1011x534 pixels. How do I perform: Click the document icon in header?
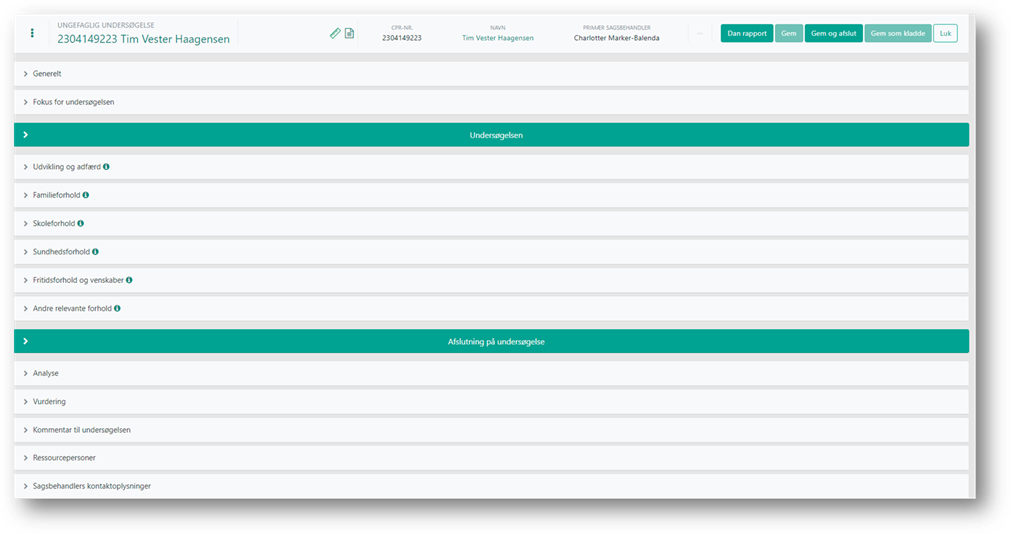349,33
